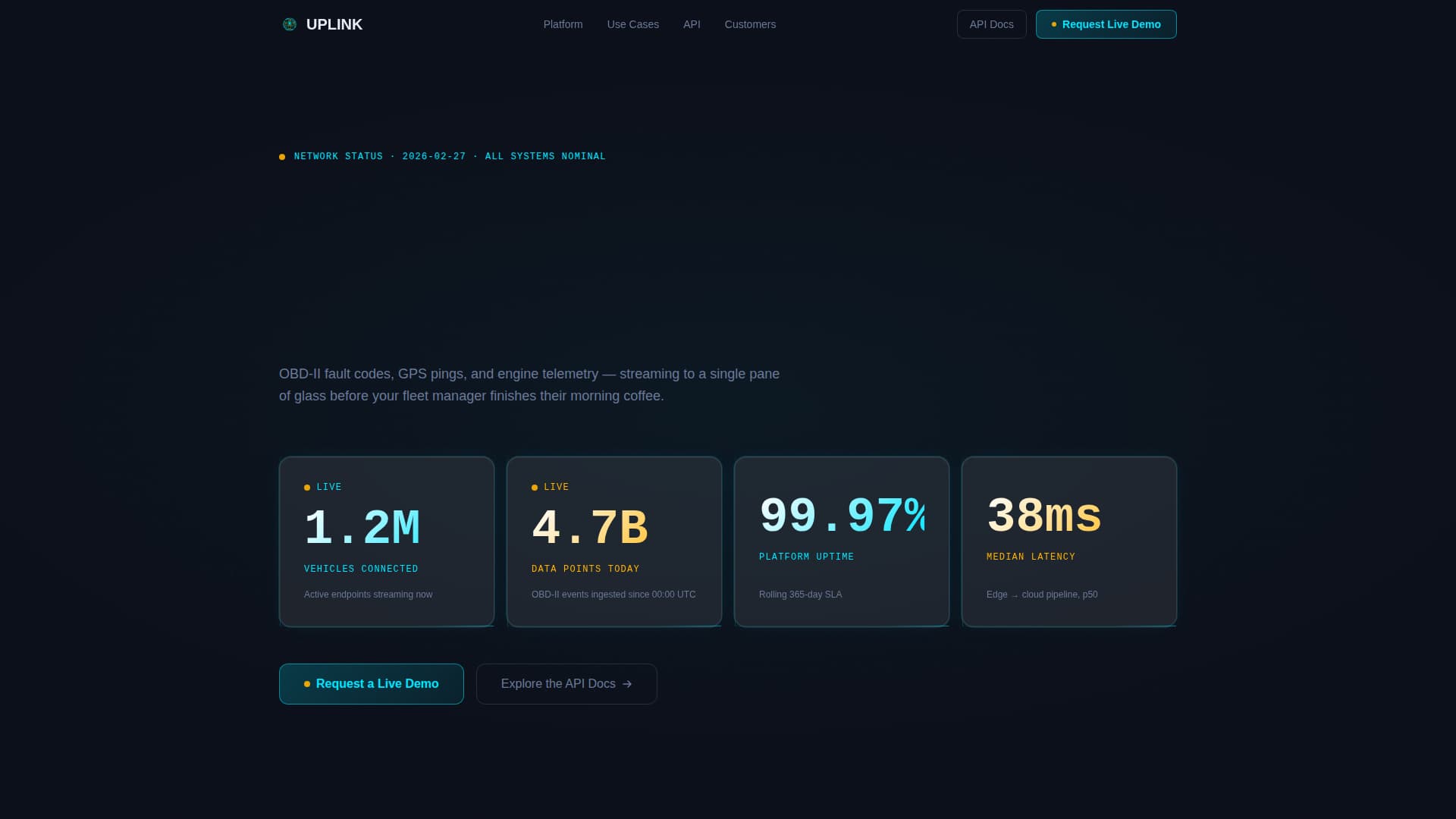Viewport: 1456px width, 819px height.
Task: Open the Customers nav item
Action: click(750, 24)
